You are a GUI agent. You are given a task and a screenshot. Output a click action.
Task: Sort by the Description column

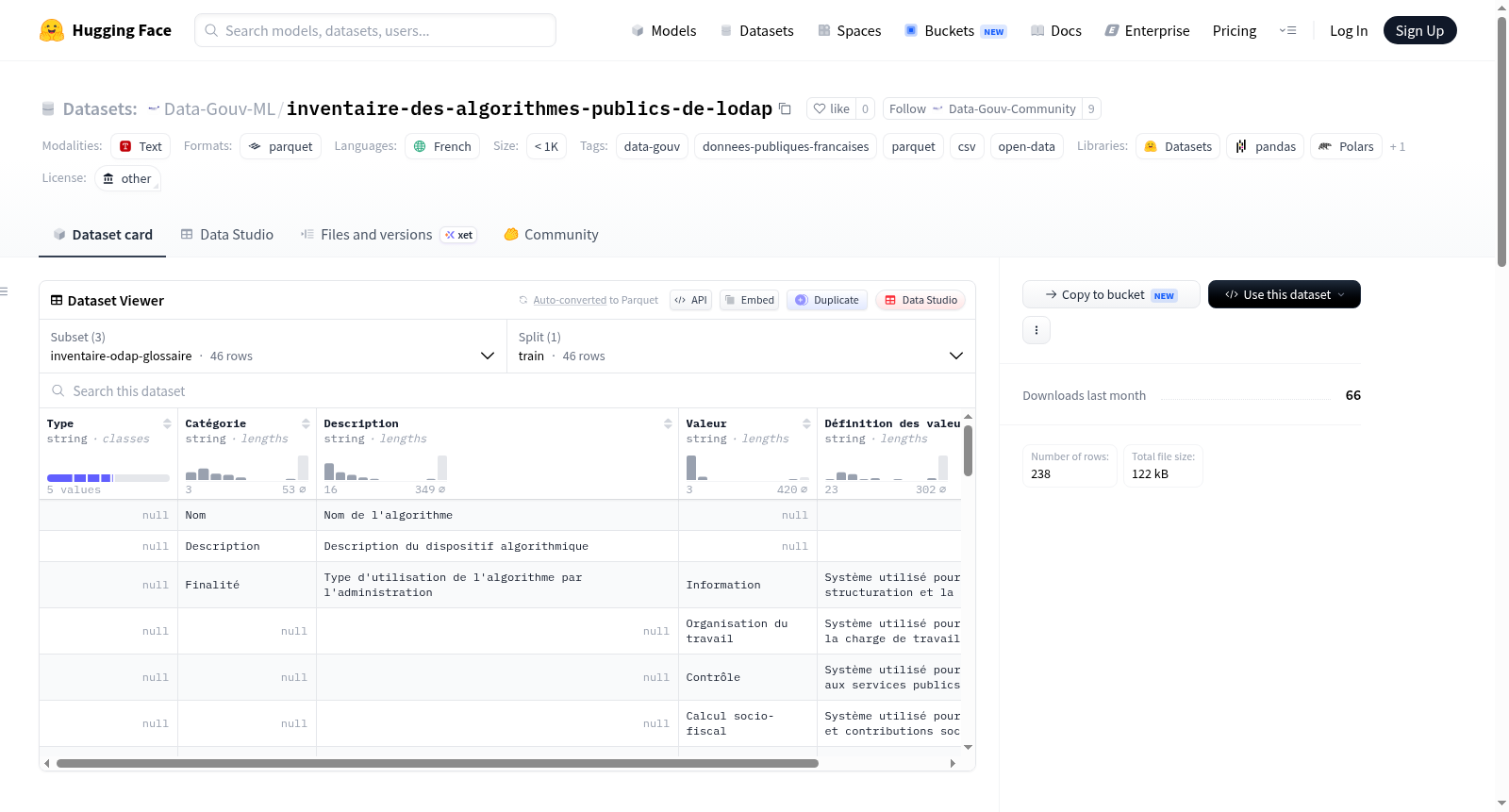[x=668, y=423]
